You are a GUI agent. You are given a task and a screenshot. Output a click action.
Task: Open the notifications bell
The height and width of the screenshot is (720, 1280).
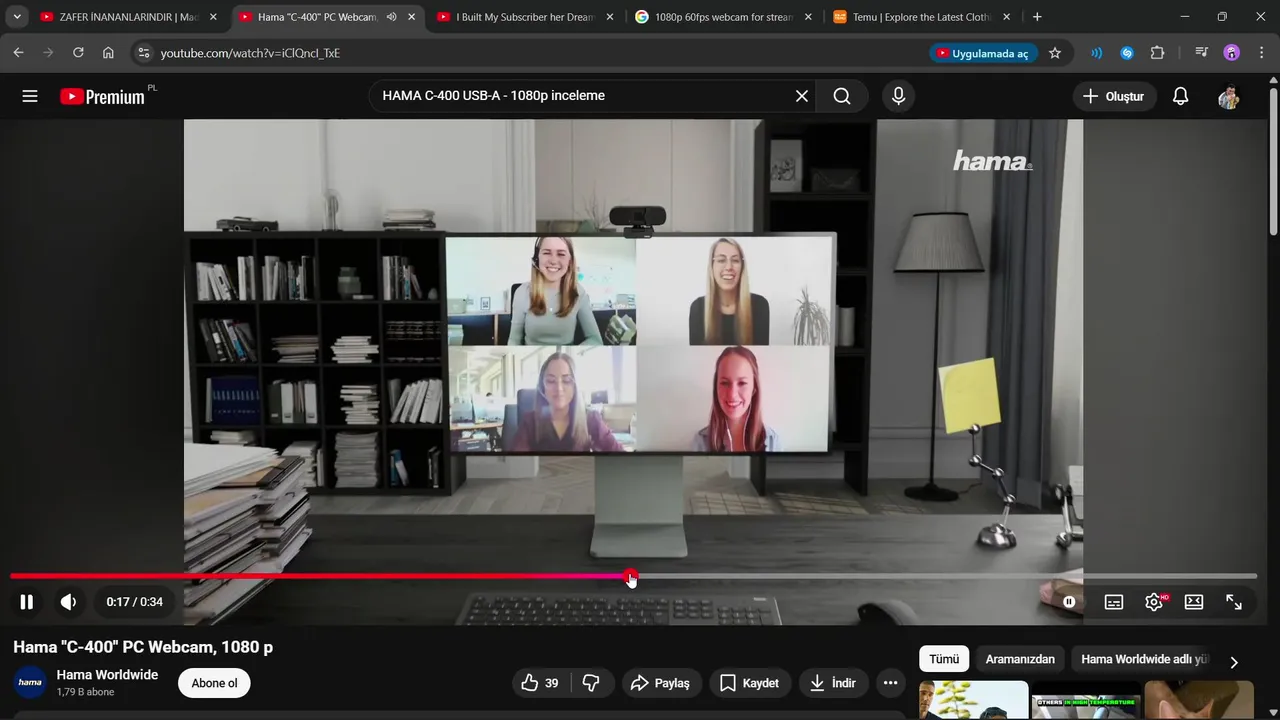(1180, 96)
